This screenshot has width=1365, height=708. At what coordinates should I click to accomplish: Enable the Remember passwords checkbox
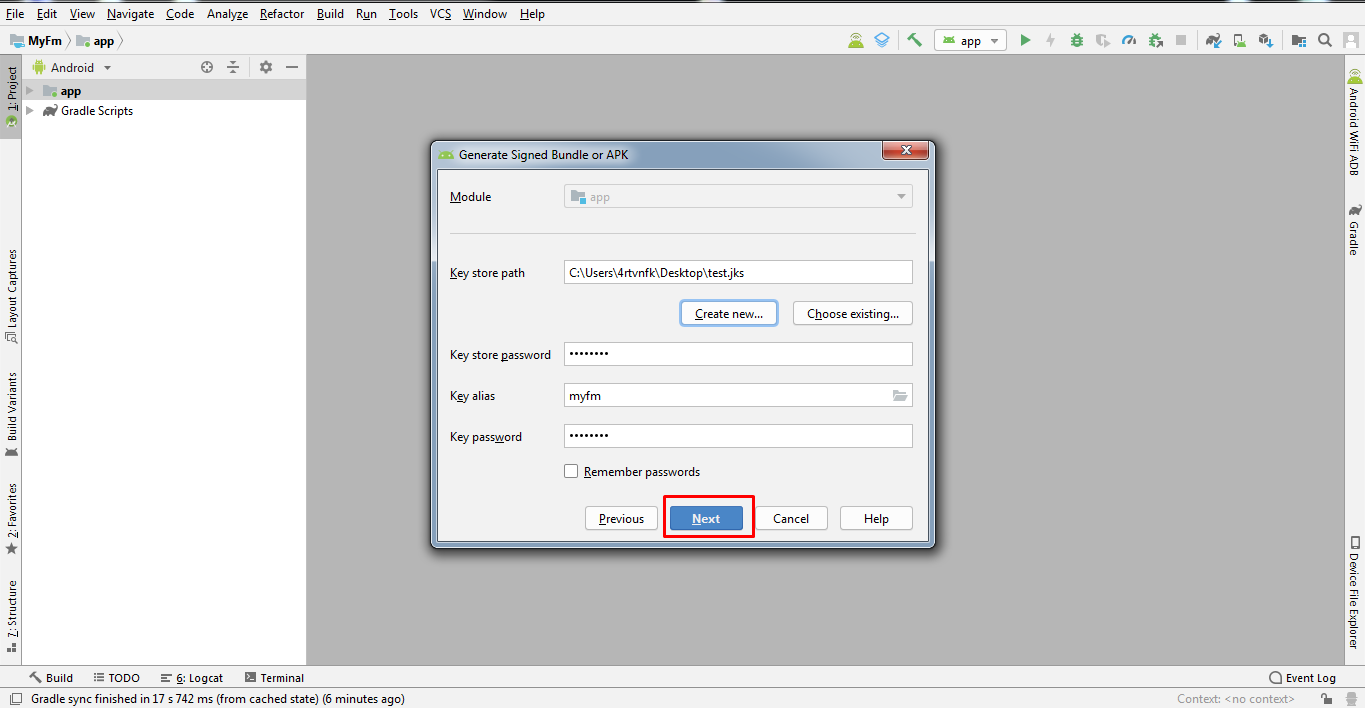(571, 471)
